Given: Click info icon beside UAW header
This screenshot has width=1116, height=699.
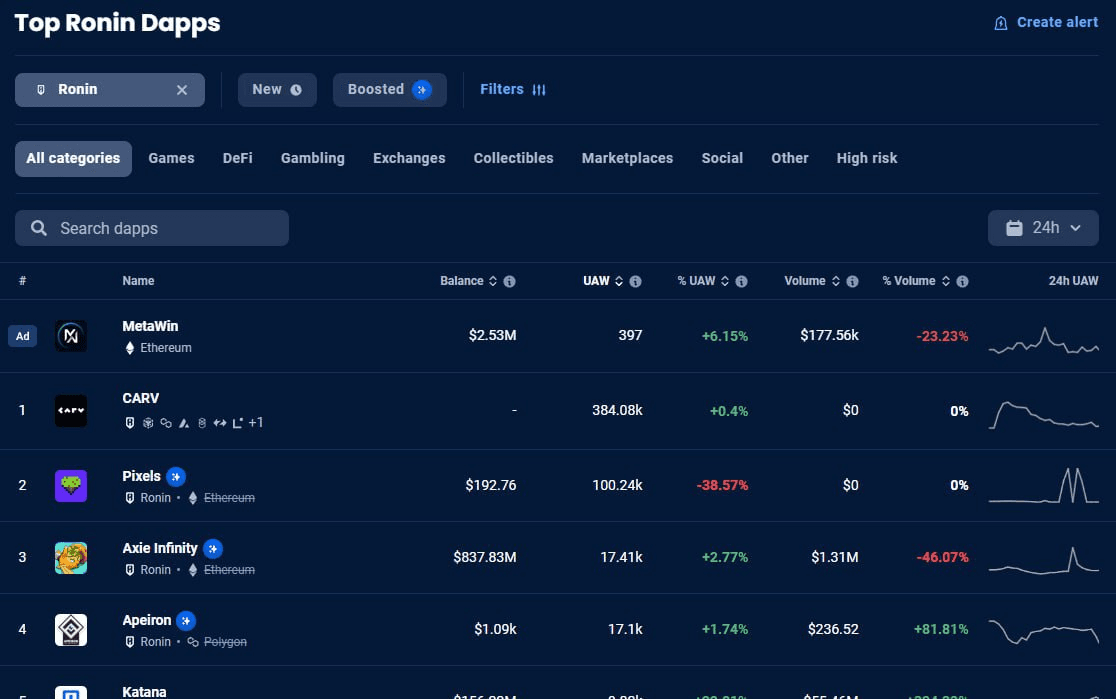Looking at the screenshot, I should point(636,281).
